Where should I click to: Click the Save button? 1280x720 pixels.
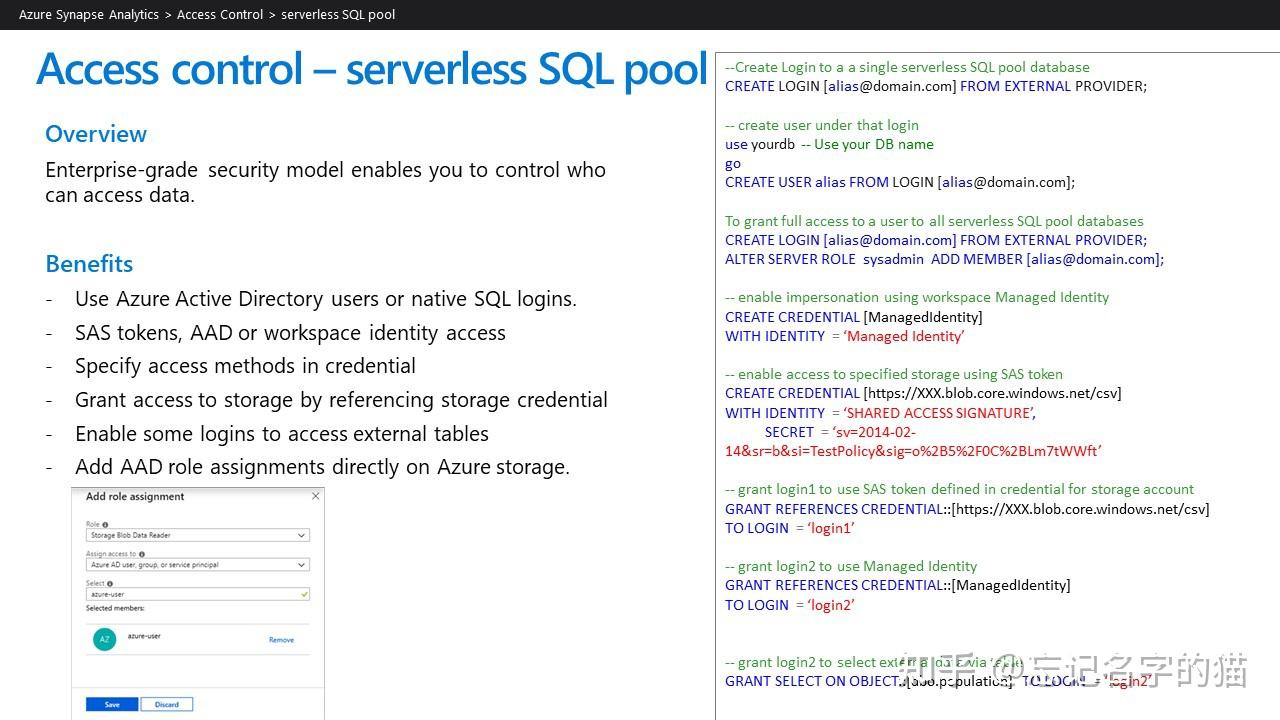point(112,703)
